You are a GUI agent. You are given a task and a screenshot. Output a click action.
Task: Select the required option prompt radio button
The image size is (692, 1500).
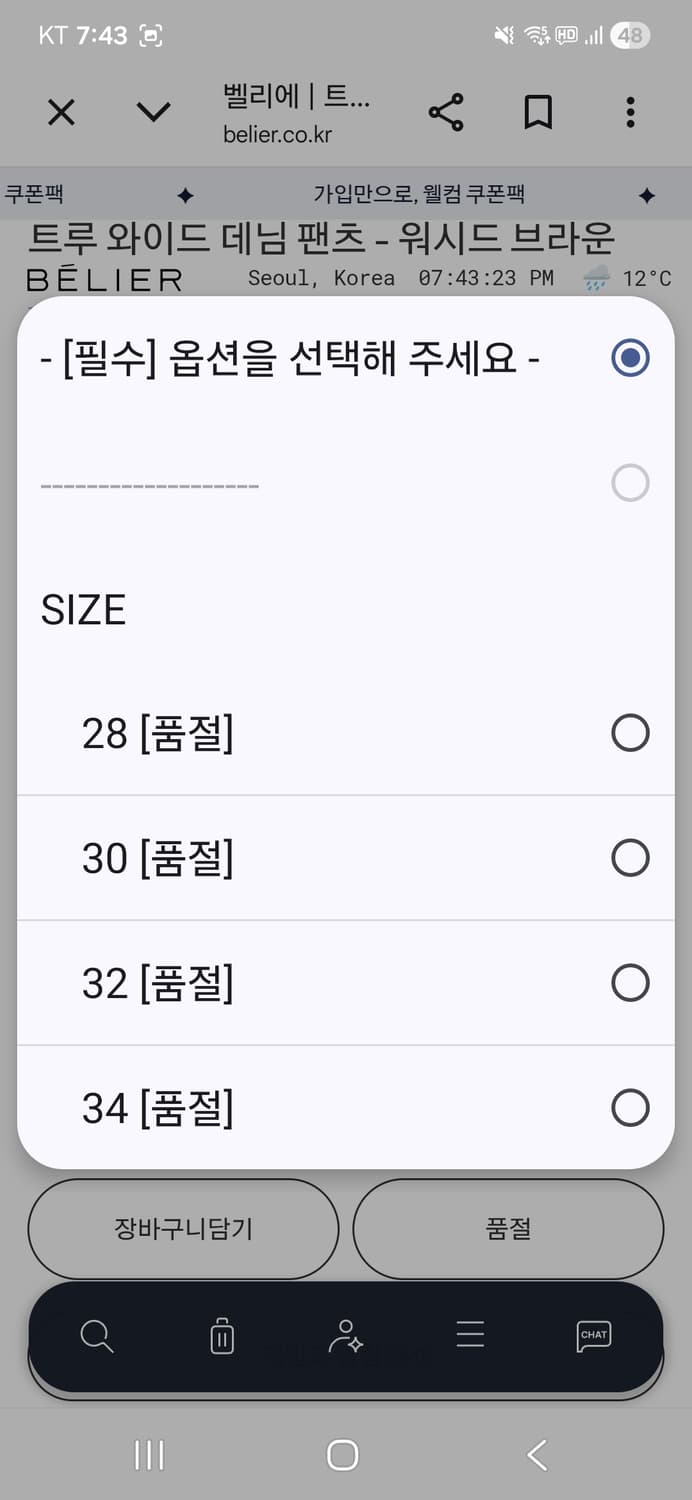[630, 357]
